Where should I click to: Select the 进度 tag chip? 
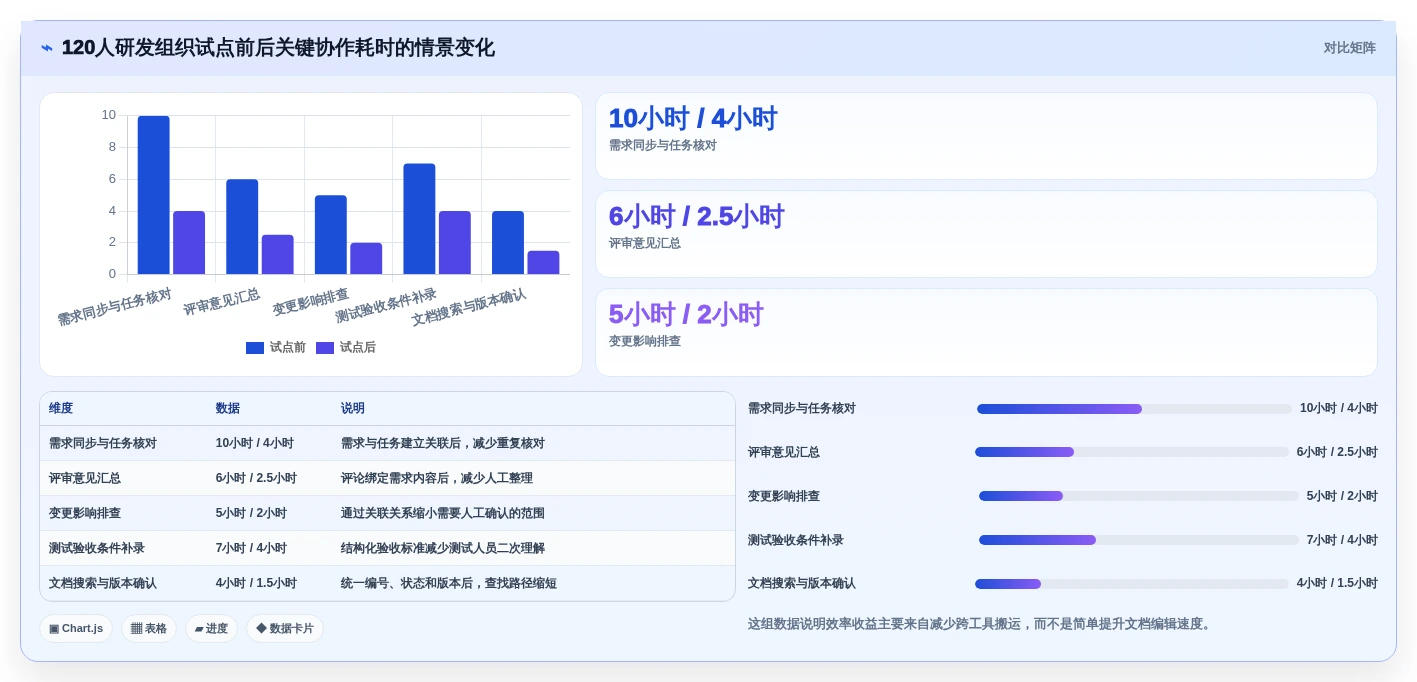click(x=211, y=628)
